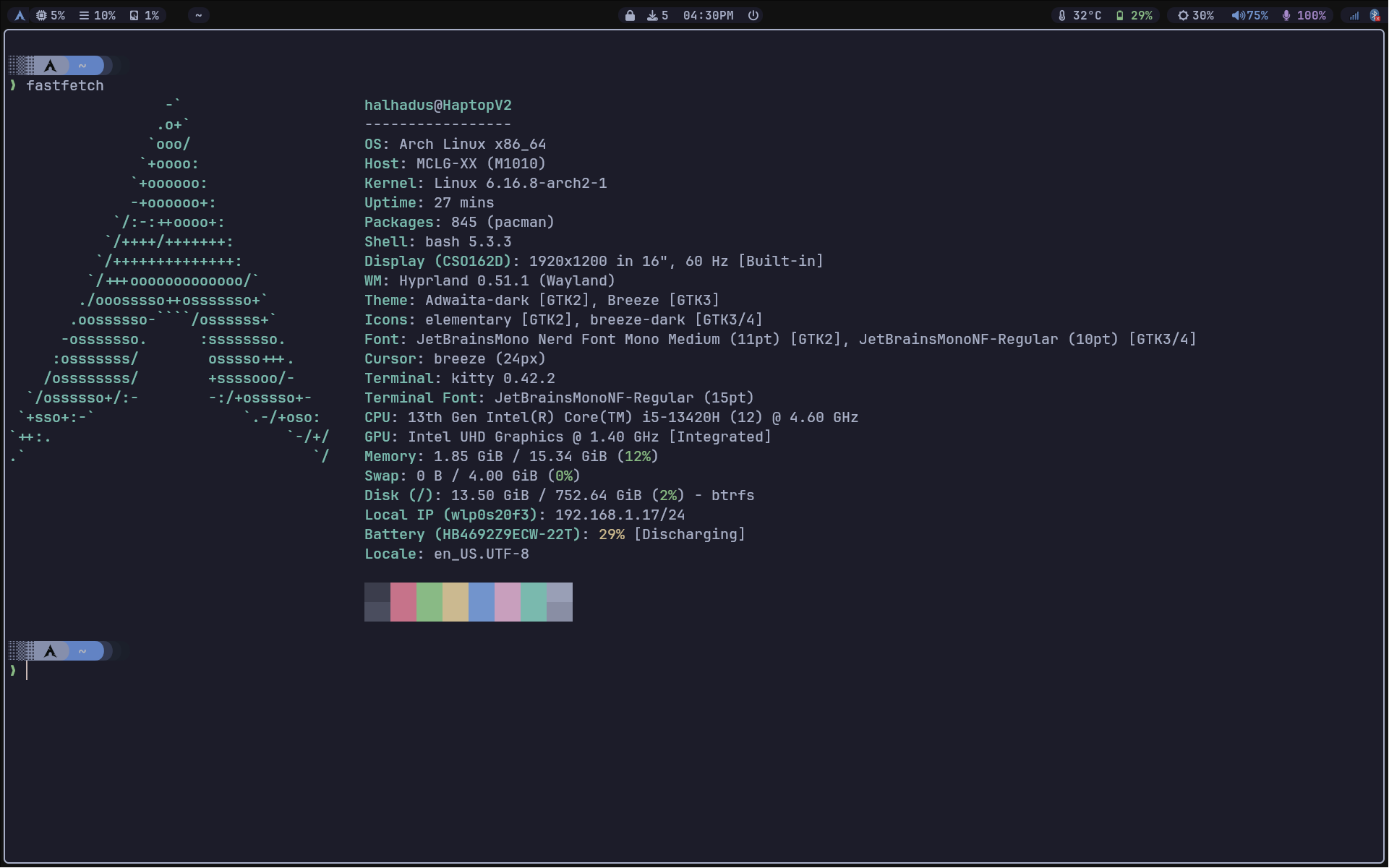1389x868 pixels.
Task: Click the Locale: en_US.UTF-8 line
Action: coord(447,554)
